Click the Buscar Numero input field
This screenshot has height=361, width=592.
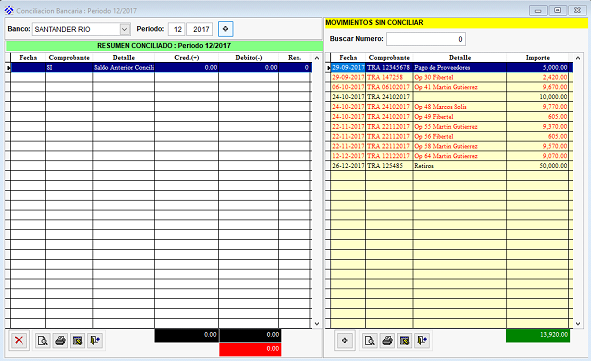coord(426,39)
